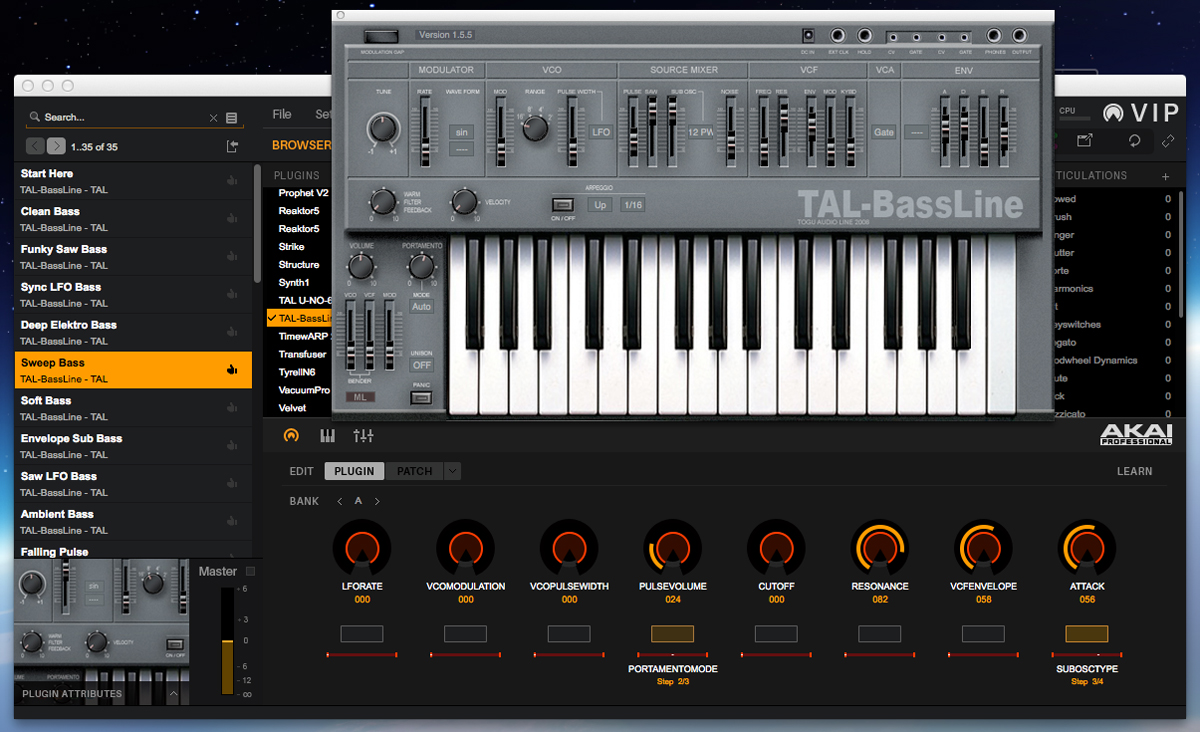Favorite the Clean Bass preset thumbs-up
This screenshot has width=1200, height=732.
pyautogui.click(x=232, y=219)
